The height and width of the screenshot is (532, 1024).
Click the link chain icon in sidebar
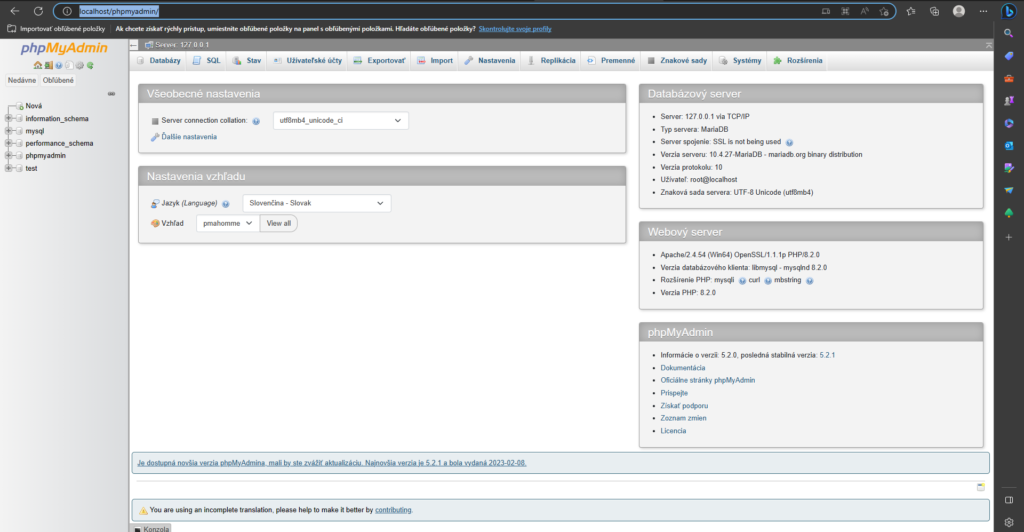tap(112, 94)
